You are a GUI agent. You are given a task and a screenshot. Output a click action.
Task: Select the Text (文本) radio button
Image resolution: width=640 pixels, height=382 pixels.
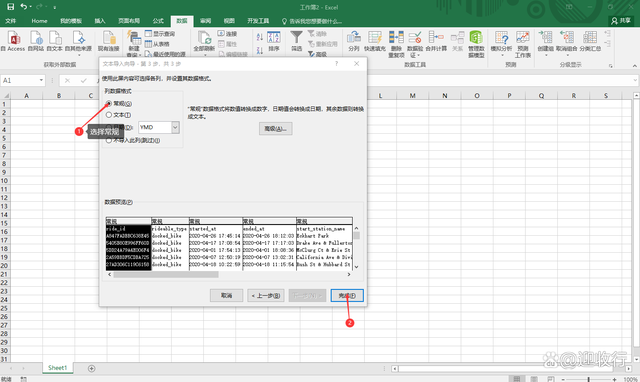(x=109, y=115)
